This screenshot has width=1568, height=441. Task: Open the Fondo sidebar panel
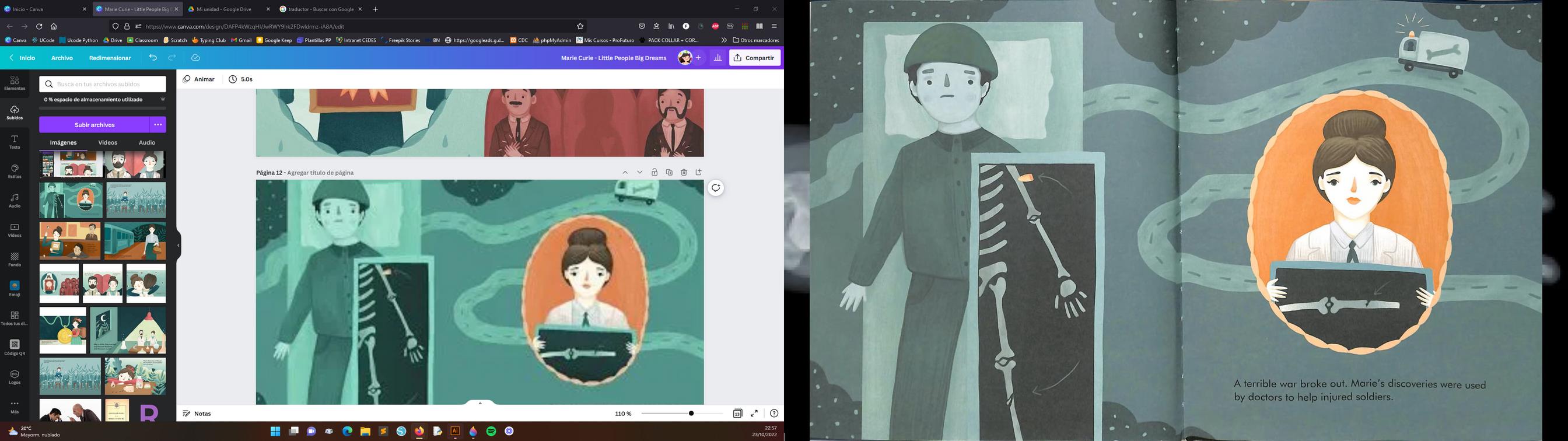tap(15, 260)
